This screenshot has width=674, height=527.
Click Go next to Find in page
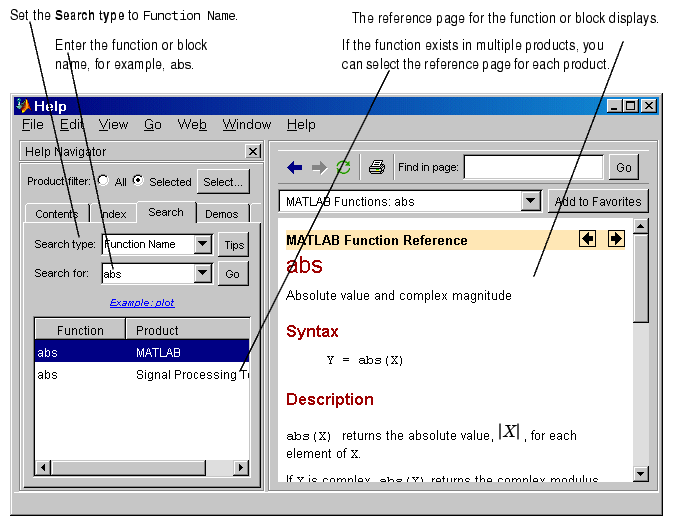coord(624,167)
